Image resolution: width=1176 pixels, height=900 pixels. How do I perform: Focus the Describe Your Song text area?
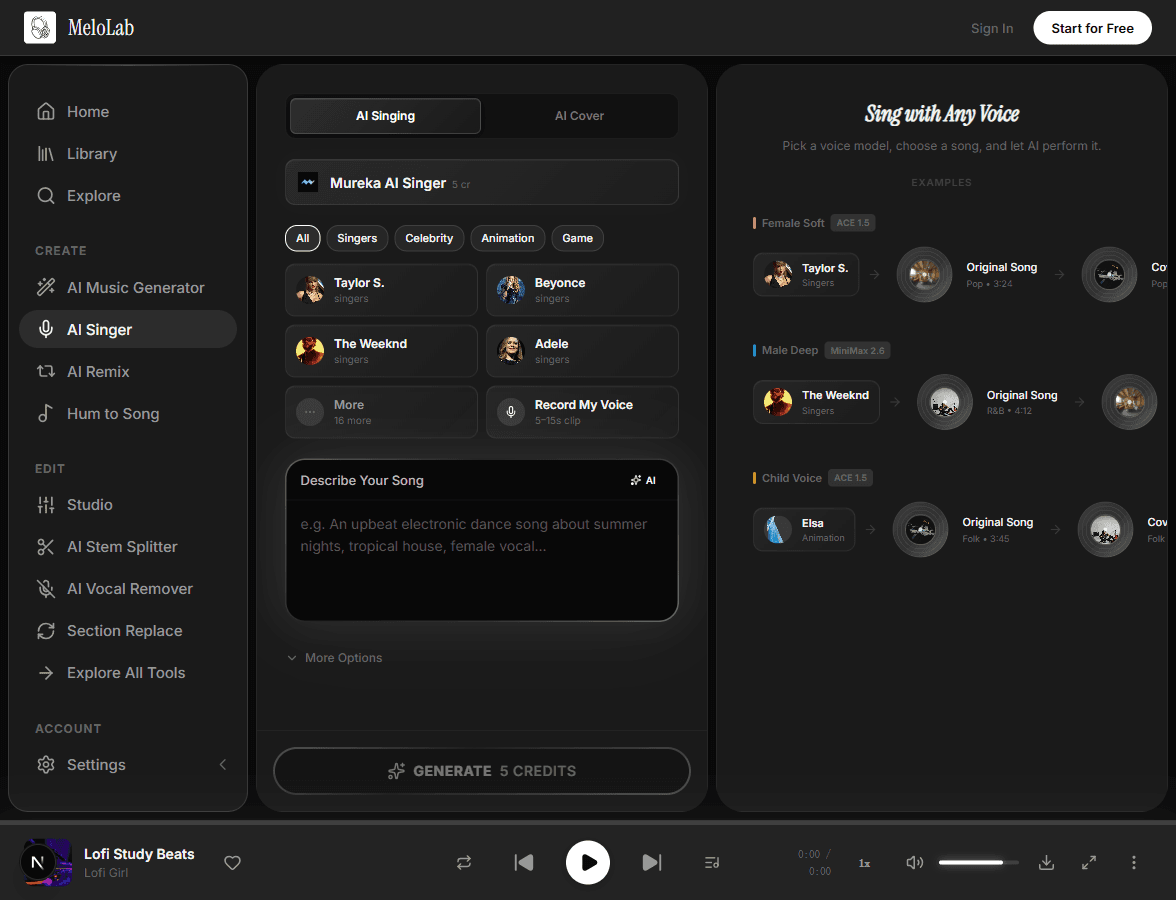click(x=482, y=560)
